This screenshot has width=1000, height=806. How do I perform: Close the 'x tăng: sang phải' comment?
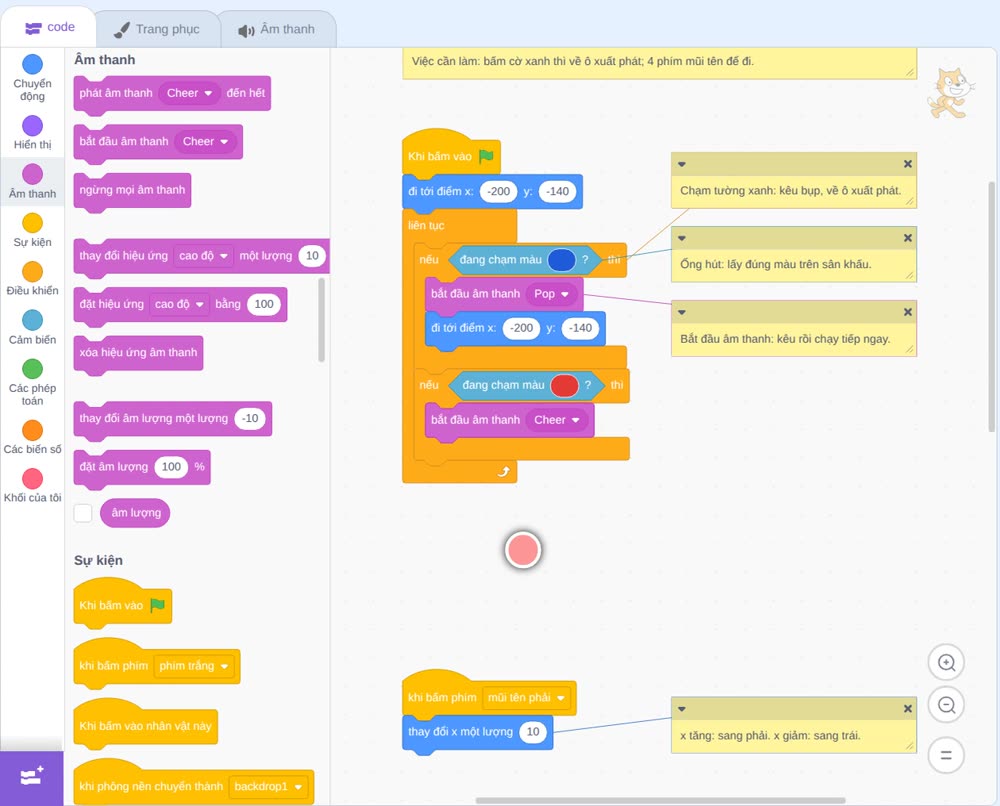coord(908,708)
